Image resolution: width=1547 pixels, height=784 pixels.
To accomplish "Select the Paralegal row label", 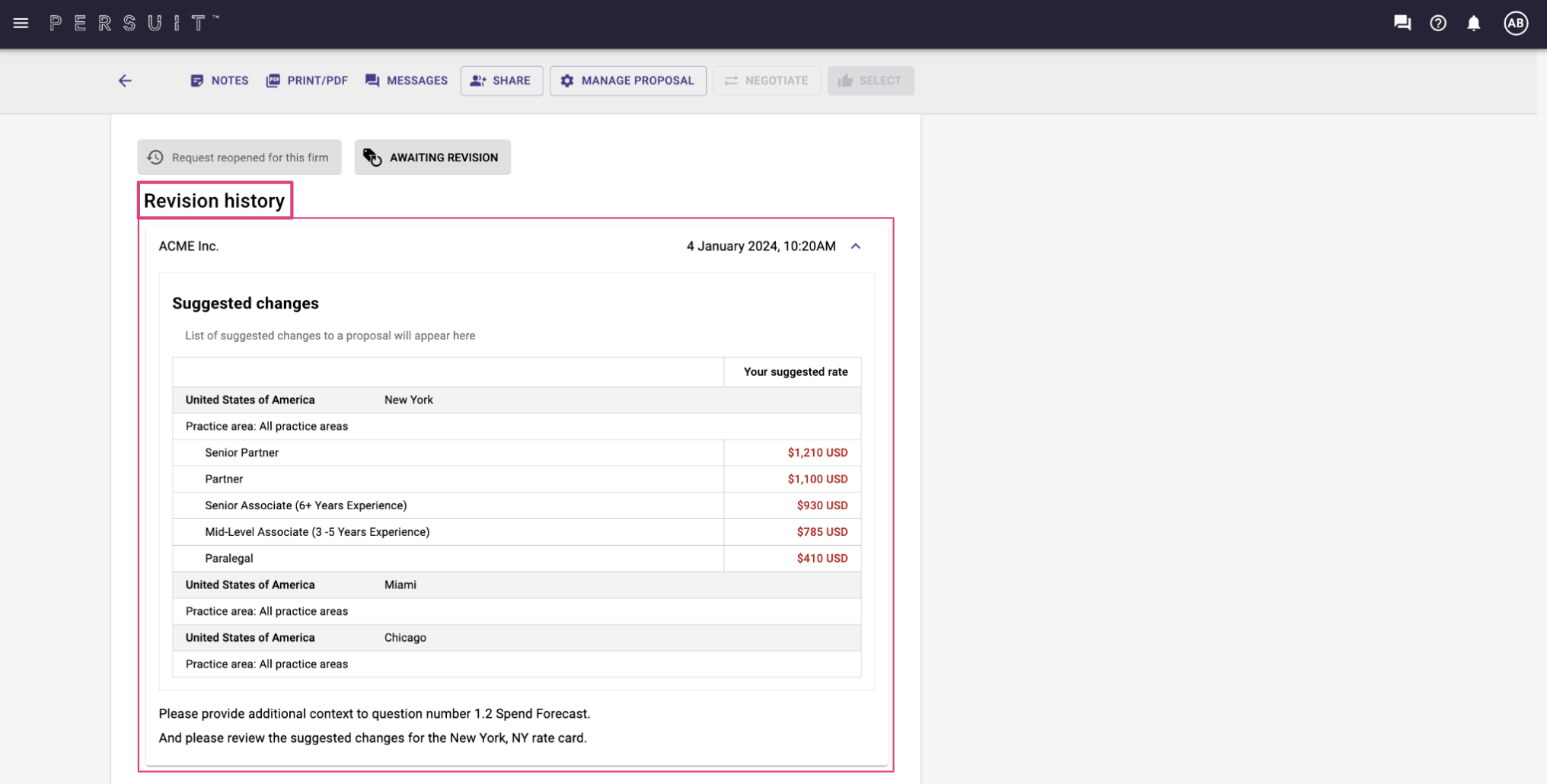I will pos(229,559).
